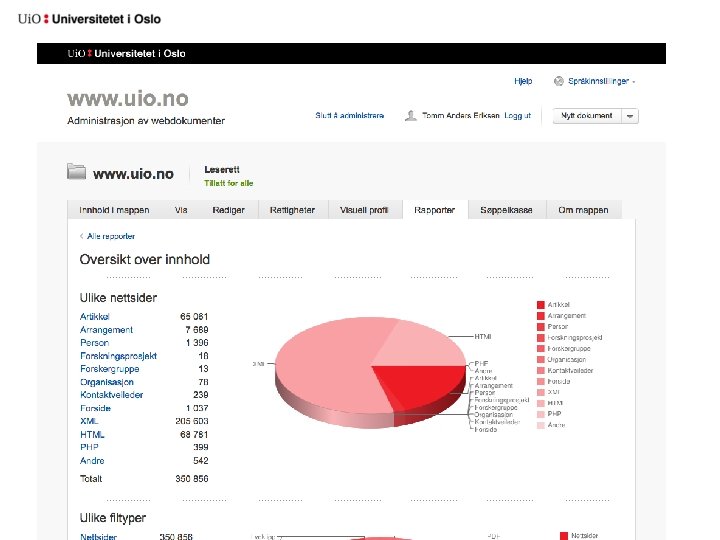Click the Tillatt for alle status text

pos(229,183)
